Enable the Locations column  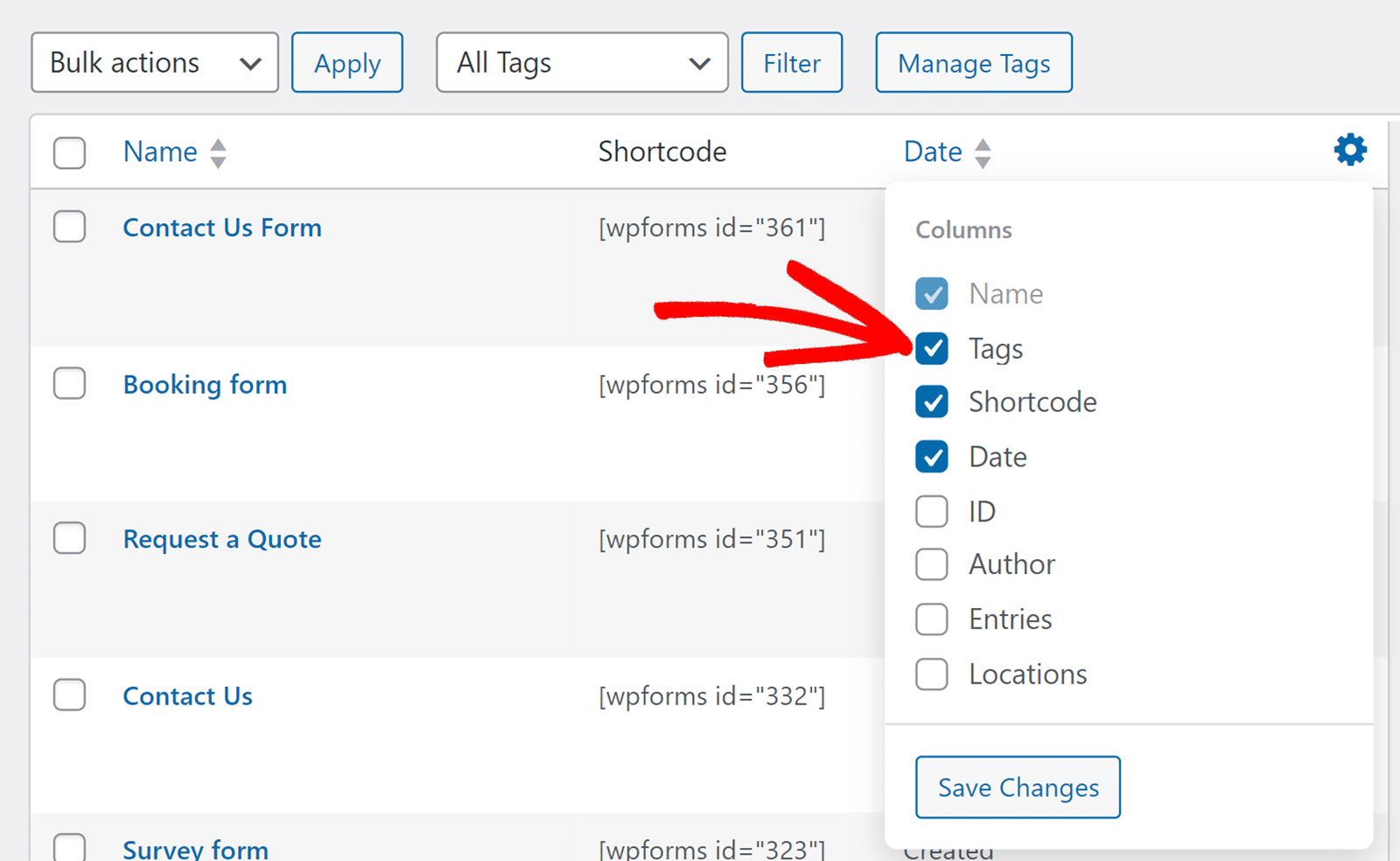click(932, 674)
